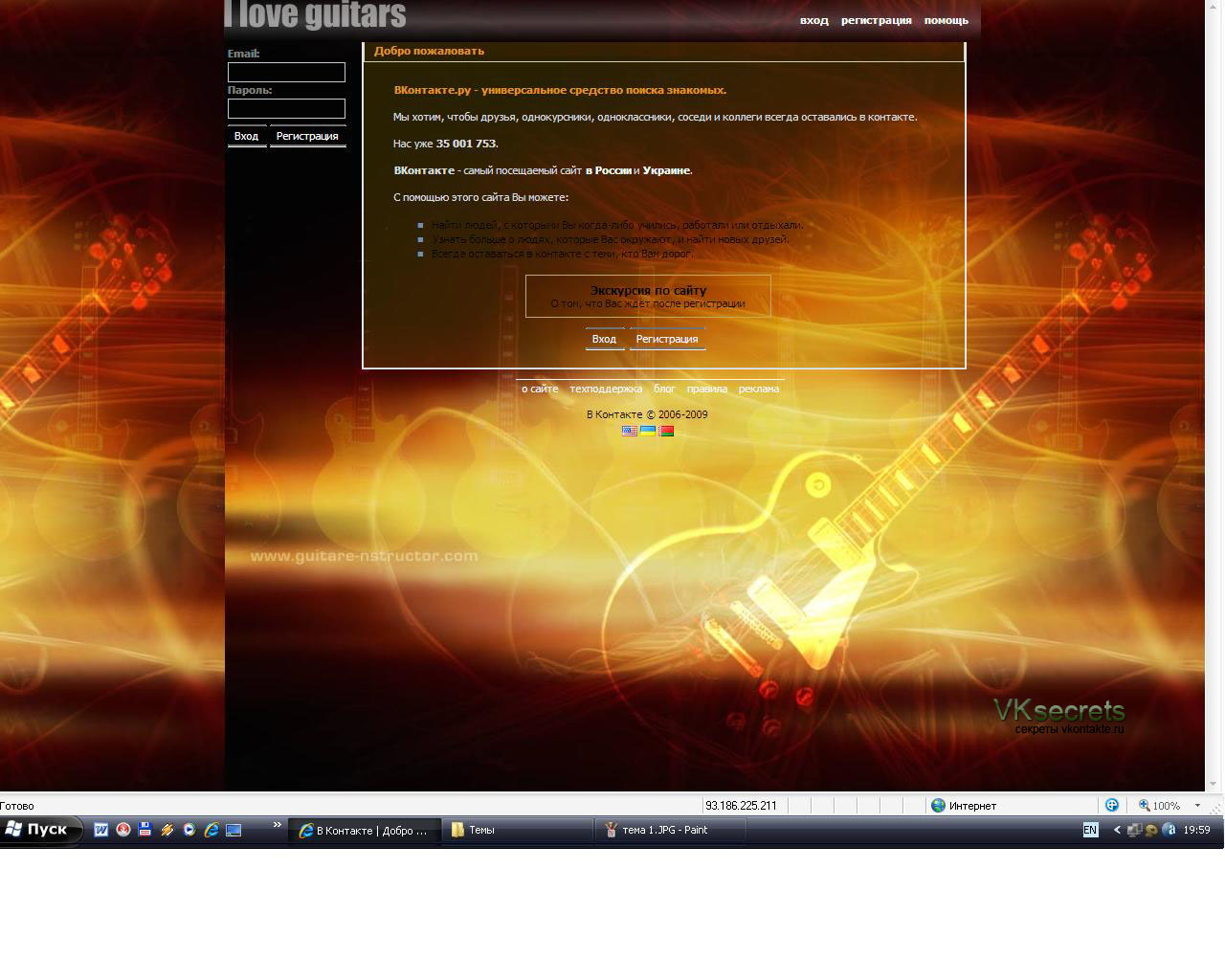Viewport: 1225px width, 980px height.
Task: Click the I love guitars header logo
Action: click(316, 14)
